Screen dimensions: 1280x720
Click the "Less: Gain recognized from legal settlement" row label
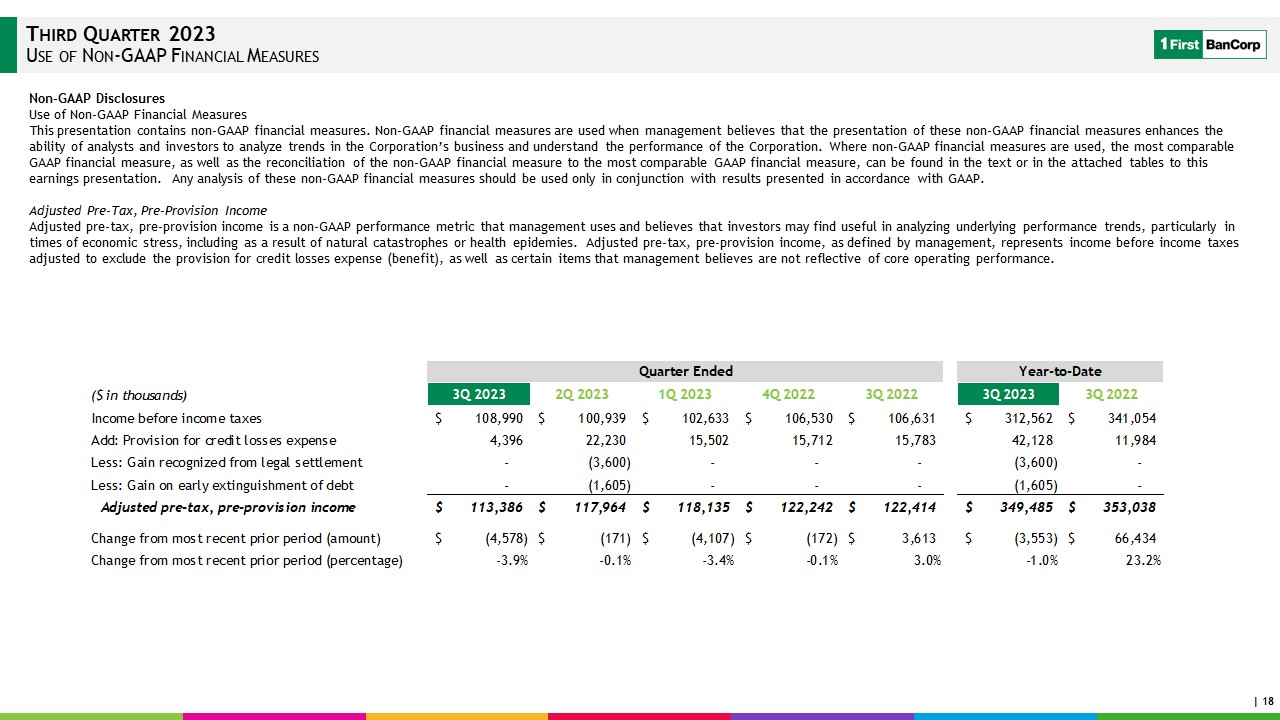coord(227,462)
